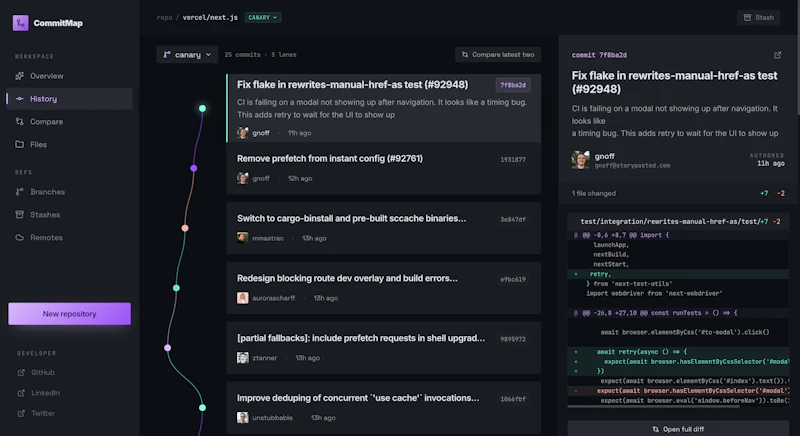800x436 pixels.
Task: Click the CommitMap logo icon
Action: click(20, 23)
